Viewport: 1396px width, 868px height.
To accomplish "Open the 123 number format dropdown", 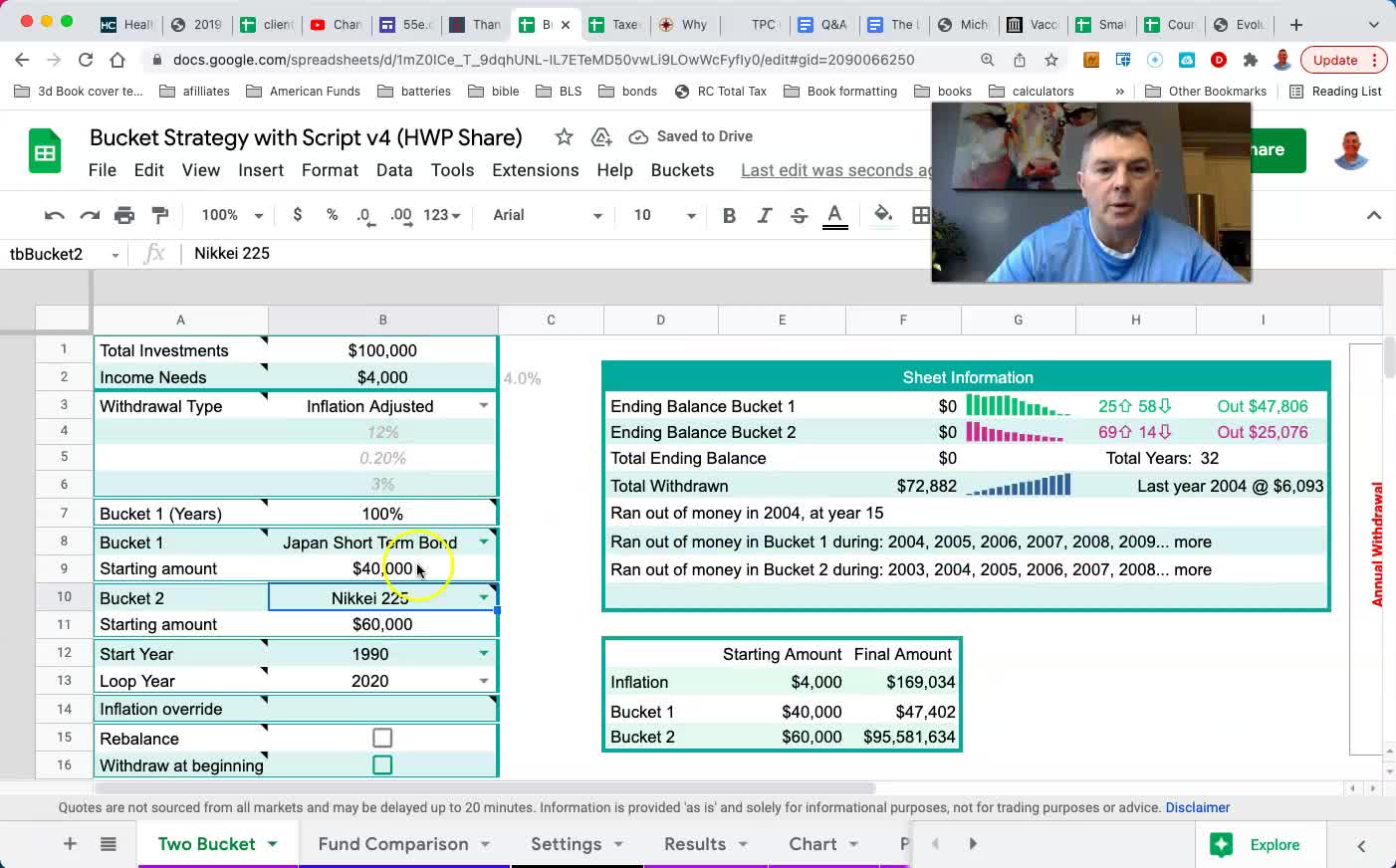I will (x=442, y=215).
